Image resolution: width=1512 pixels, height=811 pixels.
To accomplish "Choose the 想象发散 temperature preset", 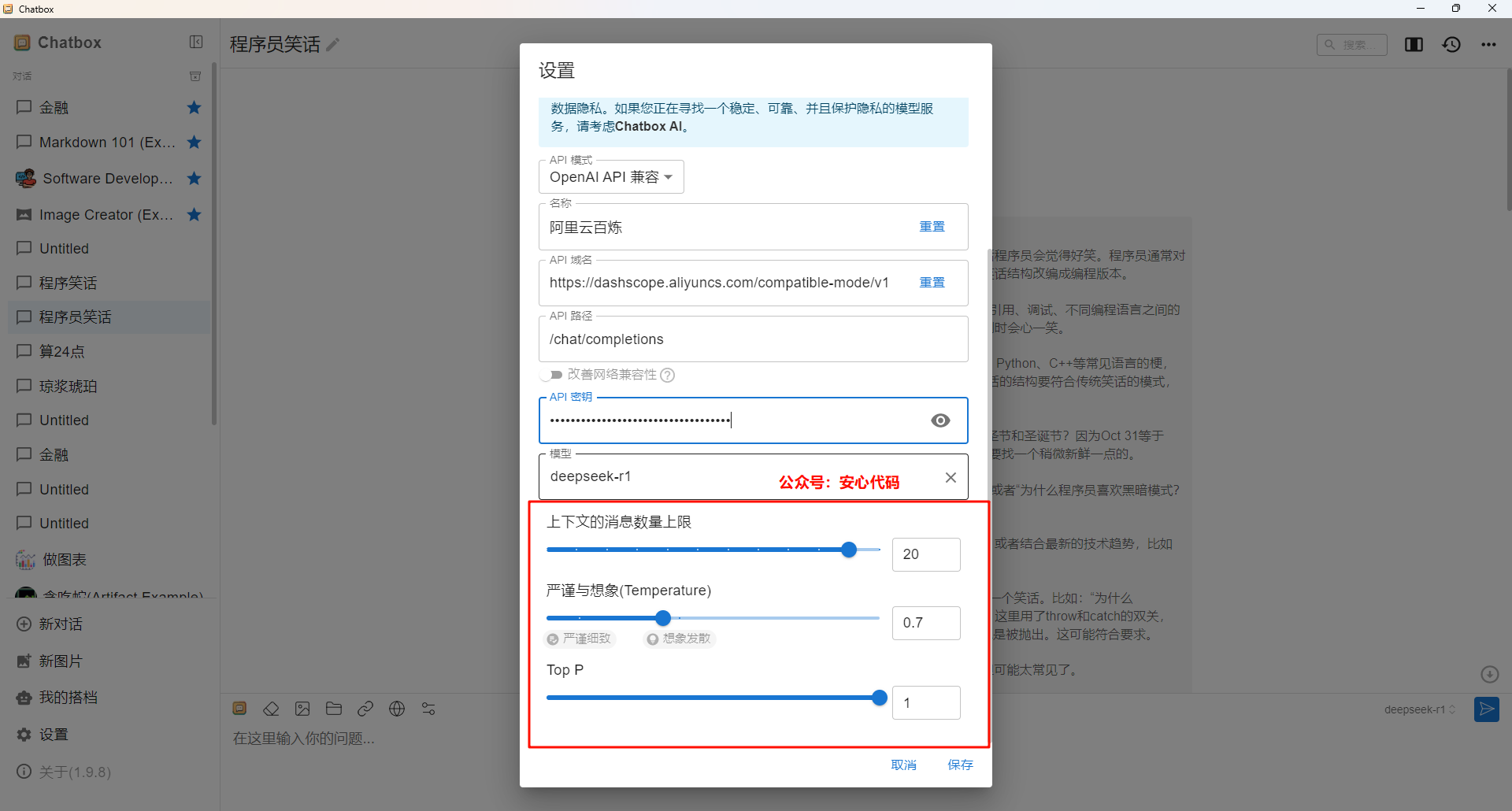I will coord(680,639).
